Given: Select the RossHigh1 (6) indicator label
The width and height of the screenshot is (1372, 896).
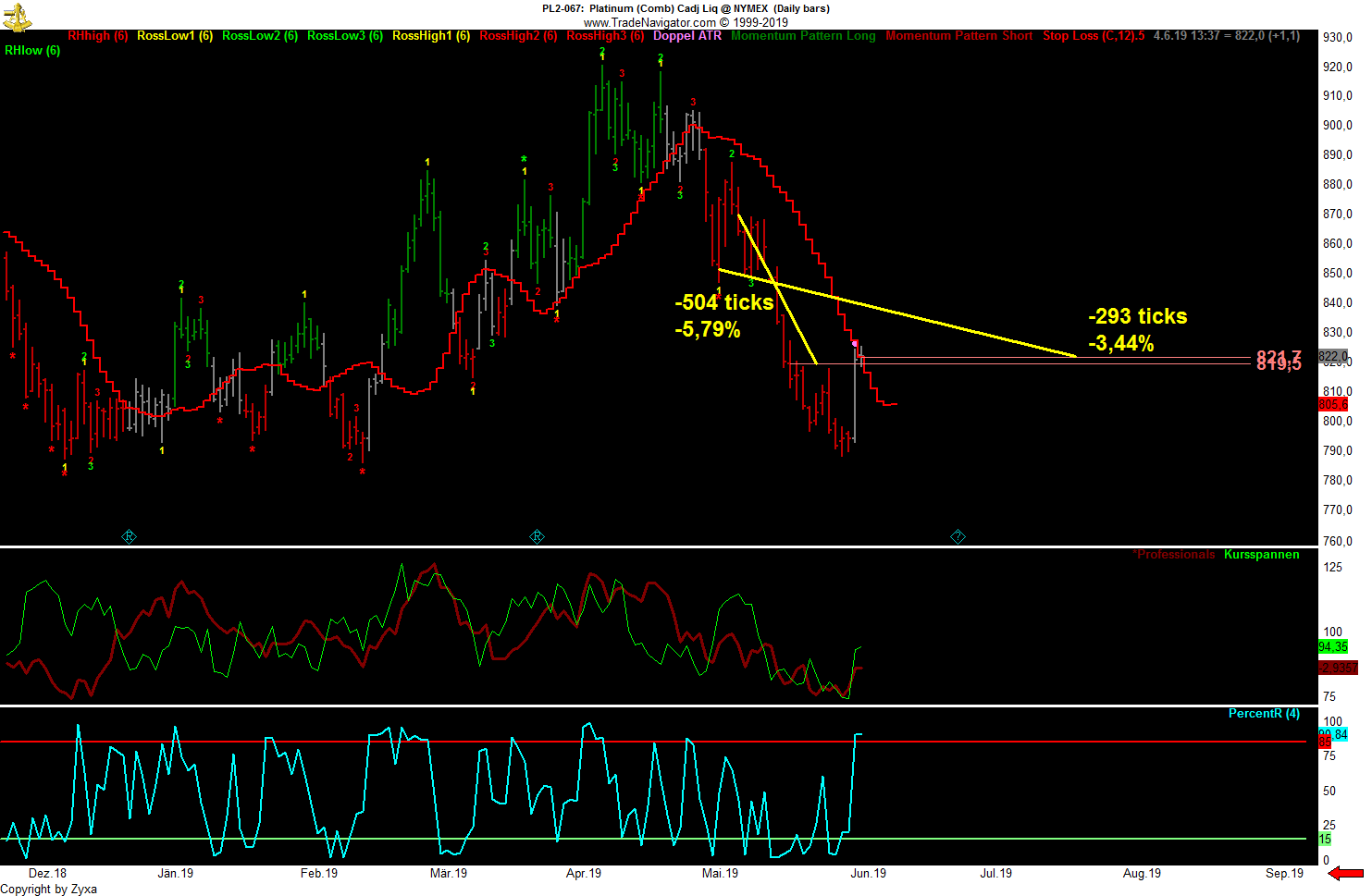Looking at the screenshot, I should click(431, 36).
